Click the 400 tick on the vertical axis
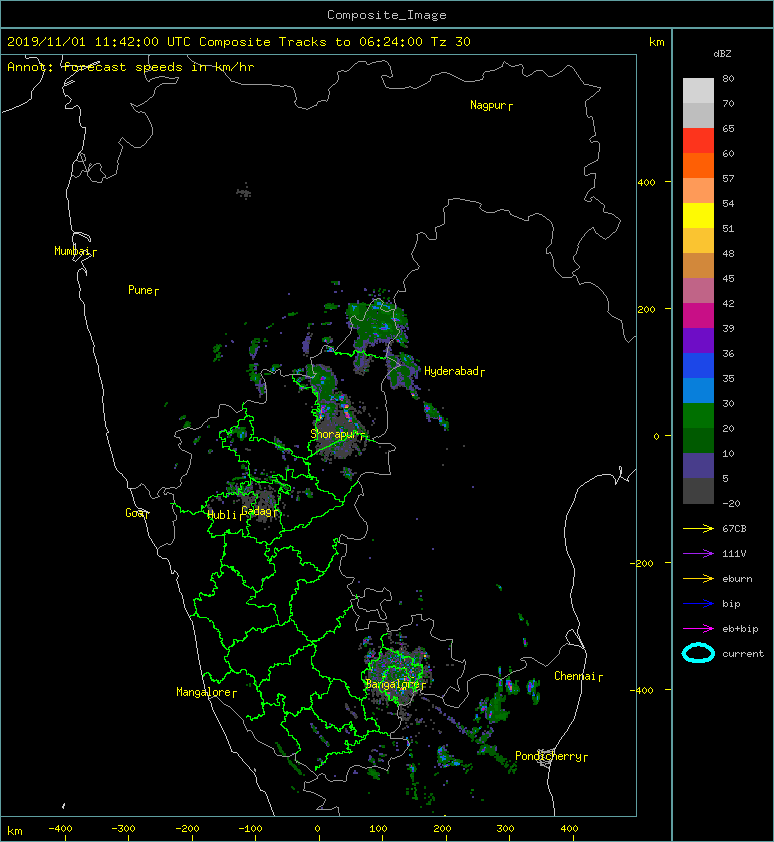 pos(646,182)
